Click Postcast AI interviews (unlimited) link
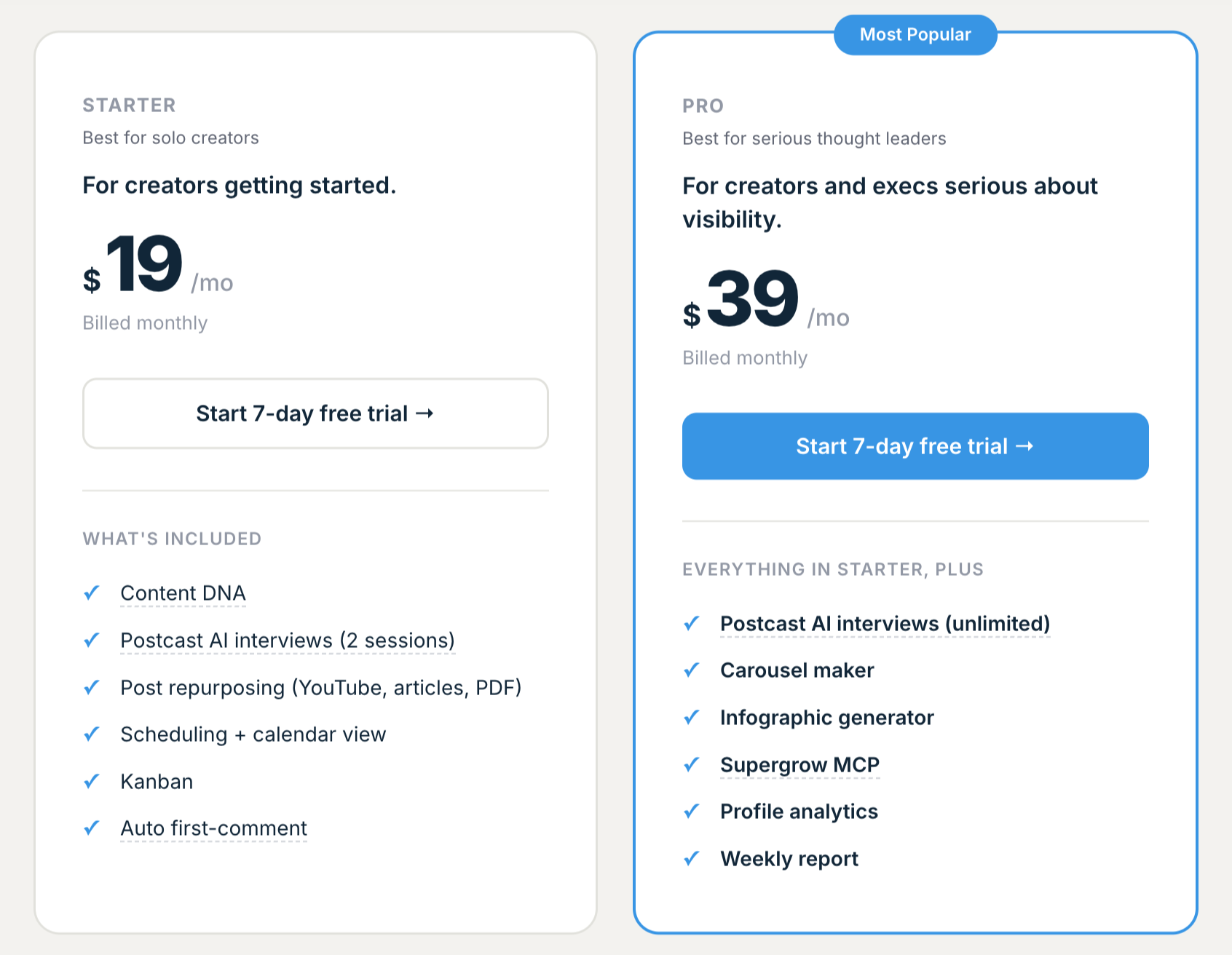 [x=885, y=624]
